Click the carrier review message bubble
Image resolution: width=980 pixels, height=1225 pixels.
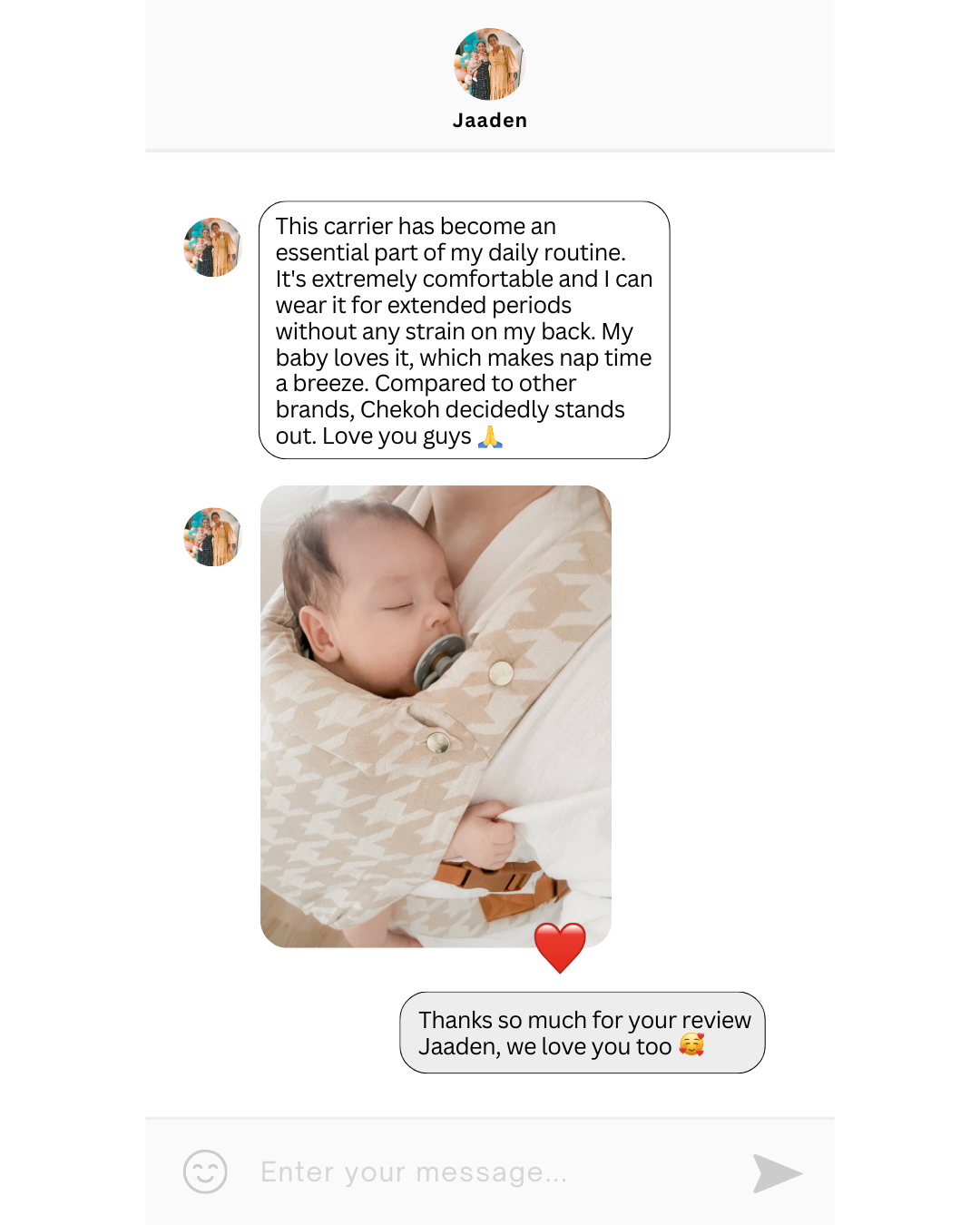(x=465, y=330)
